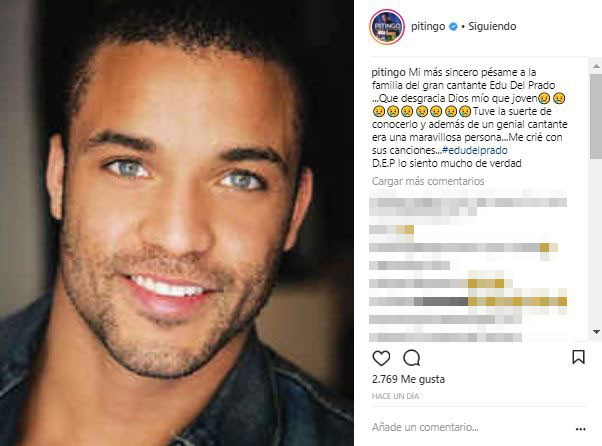
Task: Click scrollbar up arrow in comments
Action: (x=596, y=66)
